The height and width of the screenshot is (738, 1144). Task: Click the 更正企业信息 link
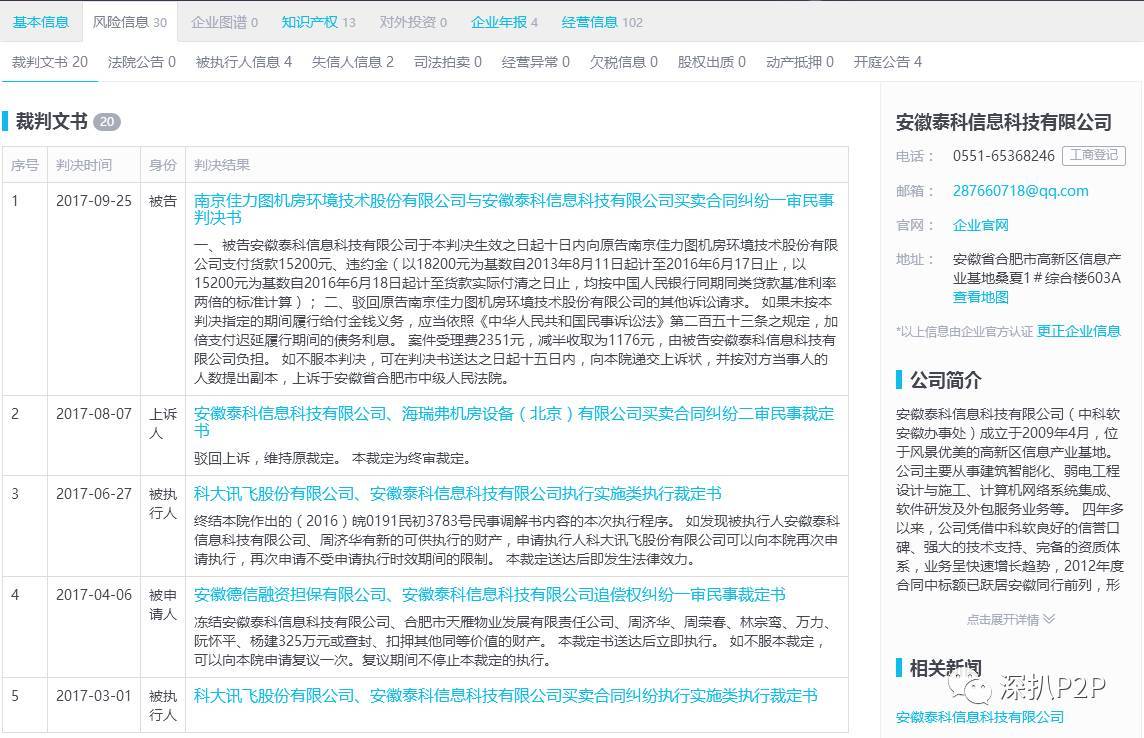point(1078,331)
